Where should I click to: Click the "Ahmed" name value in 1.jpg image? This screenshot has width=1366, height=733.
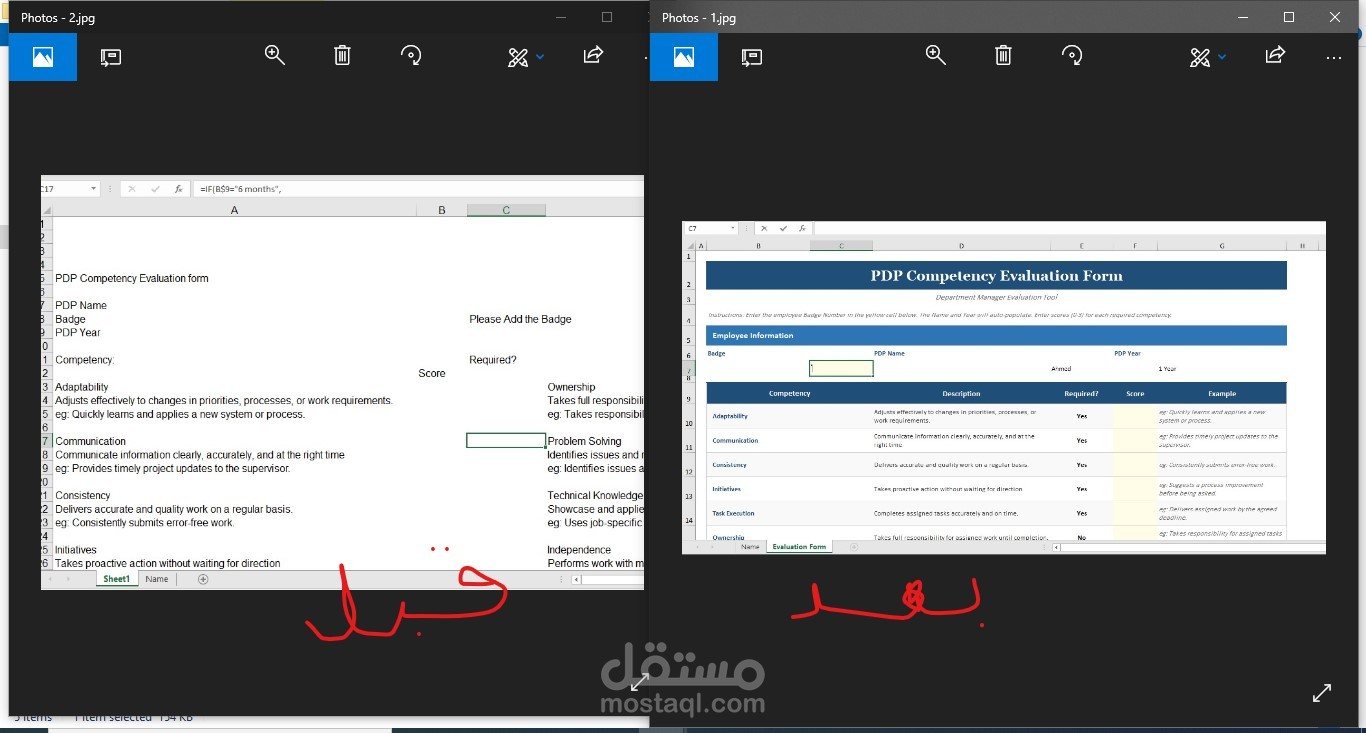[1061, 369]
